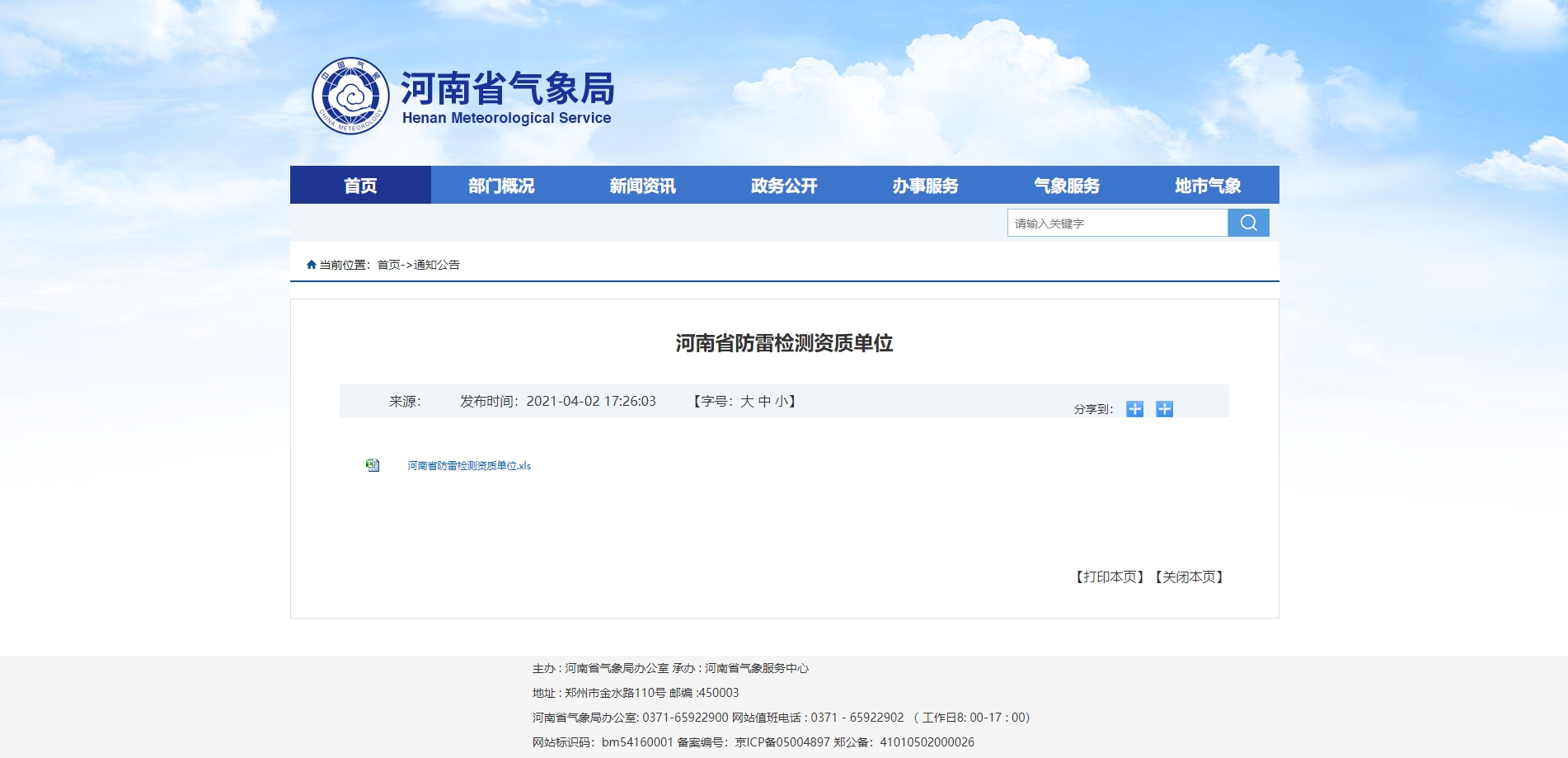
Task: Navigate to 气象服务
Action: pyautogui.click(x=1067, y=186)
